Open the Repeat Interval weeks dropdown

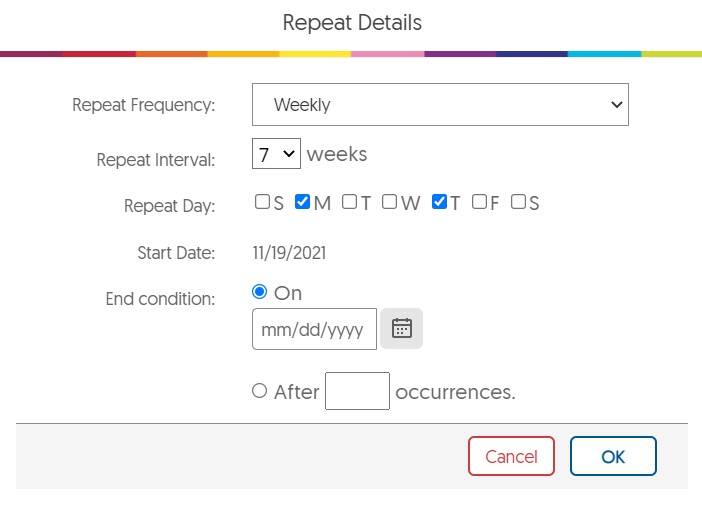point(275,154)
